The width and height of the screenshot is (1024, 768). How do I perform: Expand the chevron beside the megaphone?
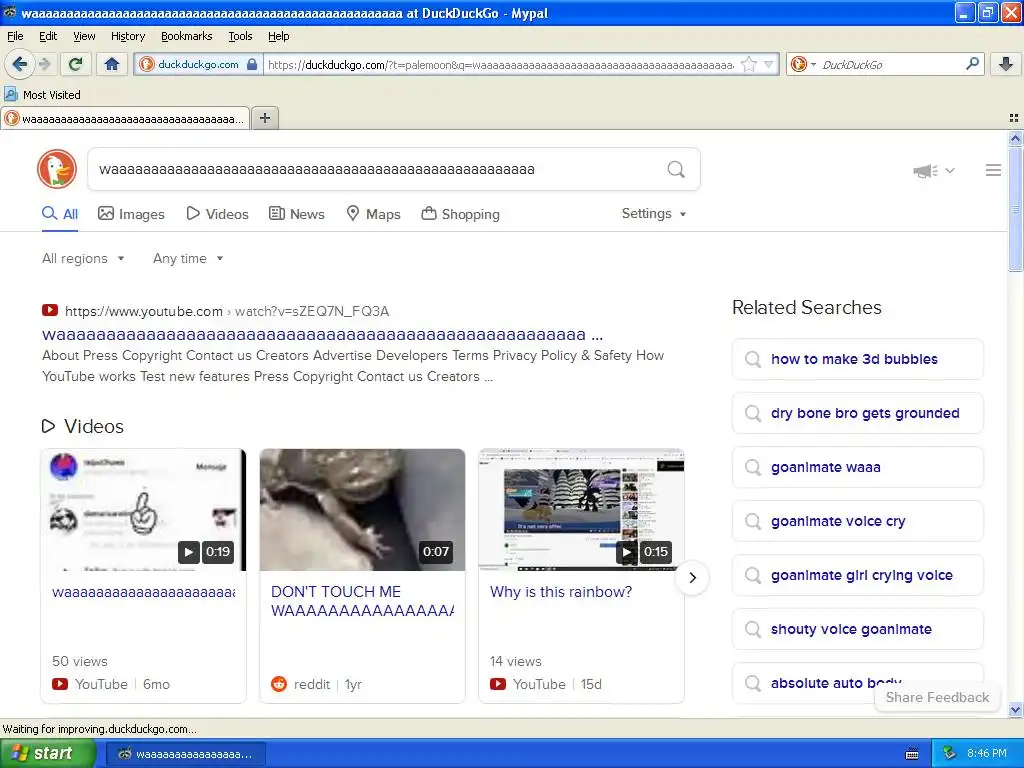pos(950,170)
